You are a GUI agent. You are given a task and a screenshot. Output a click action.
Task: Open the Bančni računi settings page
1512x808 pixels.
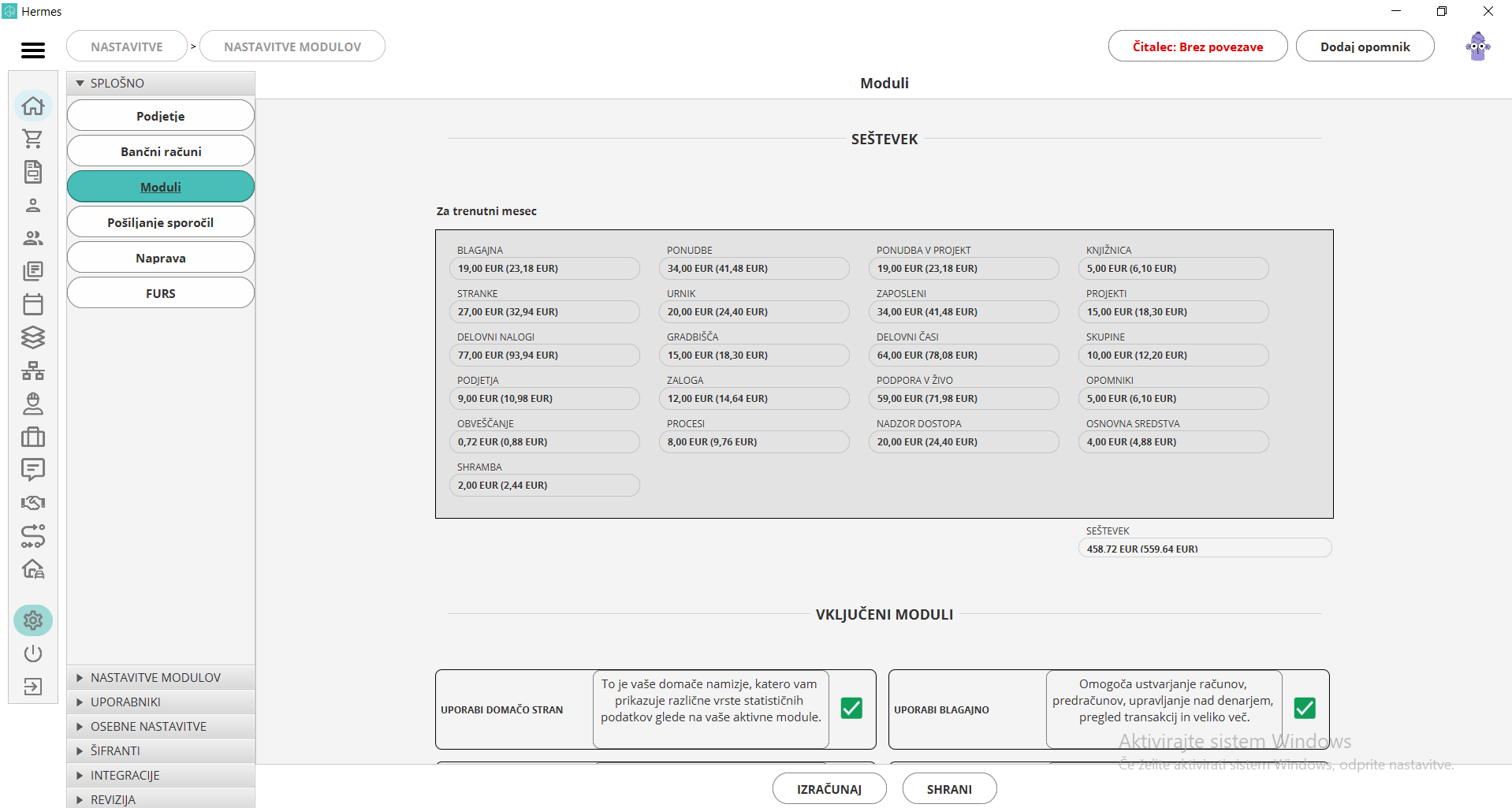[x=161, y=151]
